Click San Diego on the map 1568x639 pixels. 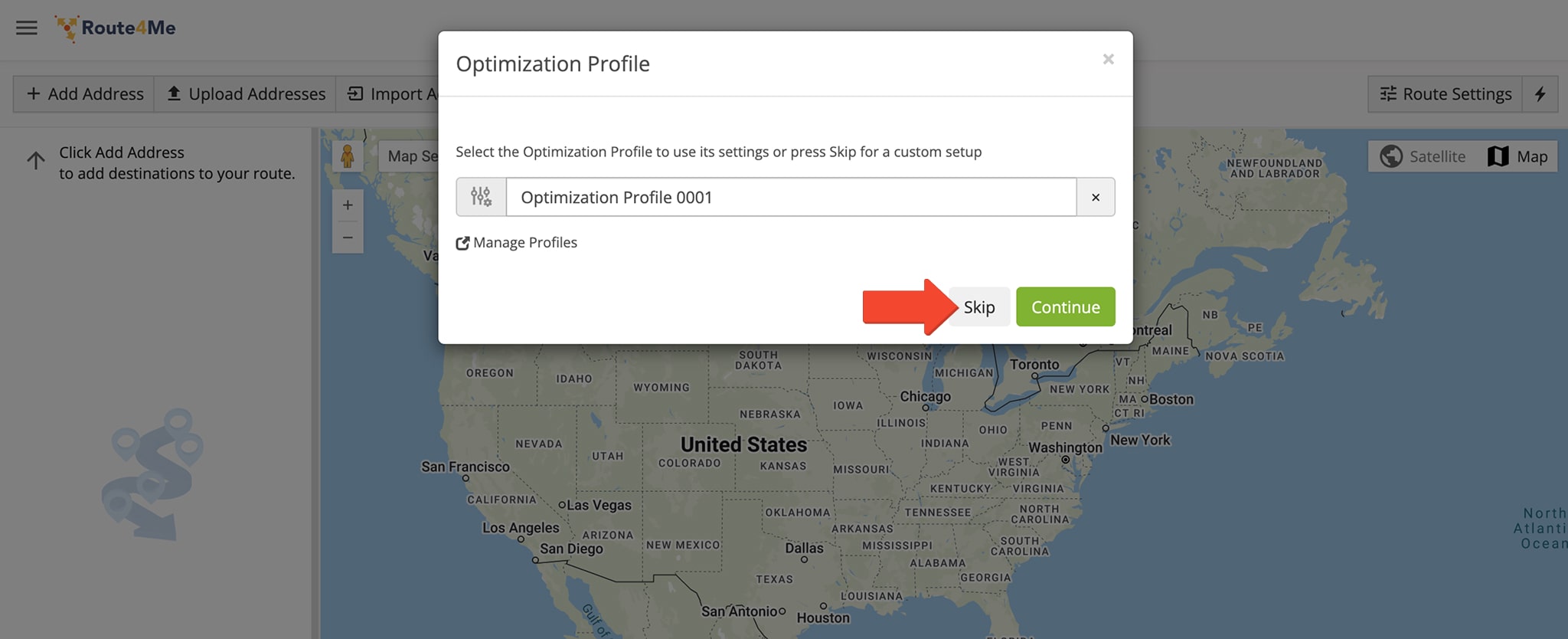pyautogui.click(x=571, y=549)
